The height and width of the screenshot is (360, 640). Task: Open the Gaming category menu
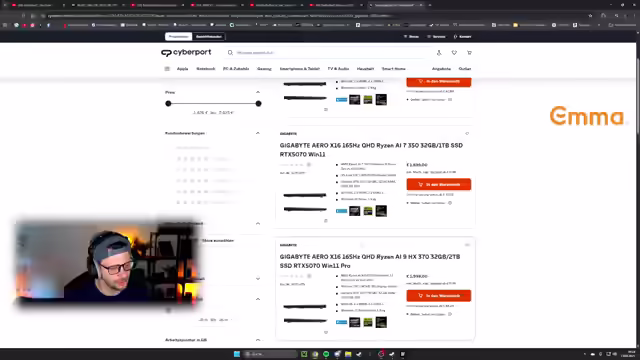(x=264, y=69)
